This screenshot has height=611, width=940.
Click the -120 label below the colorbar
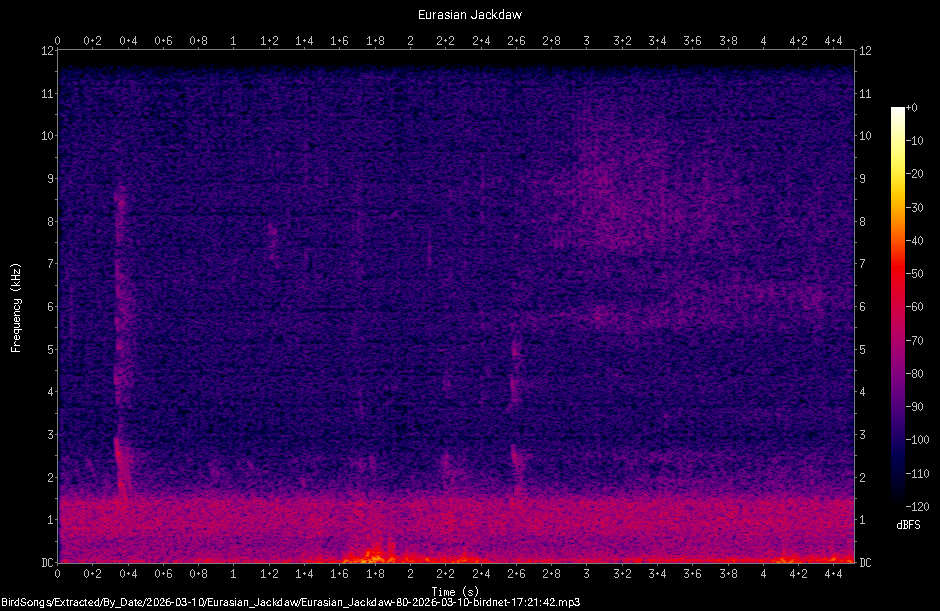tap(918, 507)
